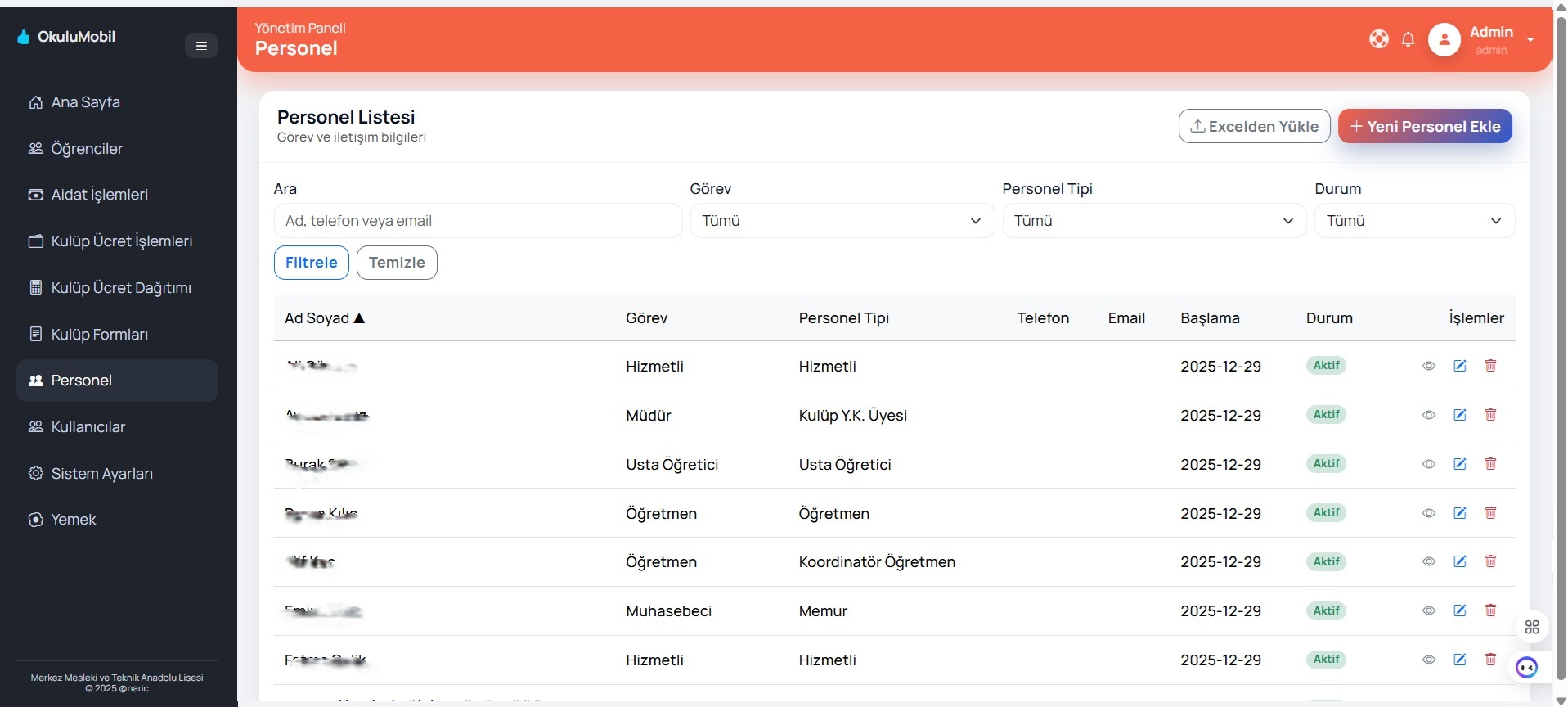
Task: Click the grid apps floating icon
Action: [1532, 628]
